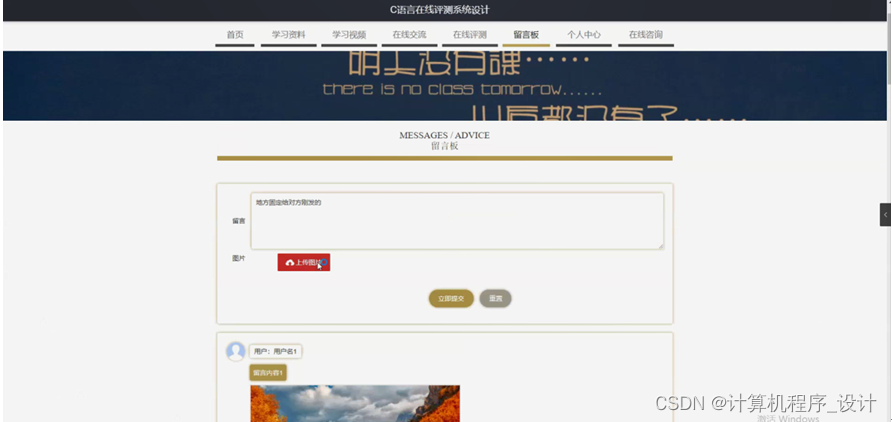Open 个人中心 tab

point(584,35)
